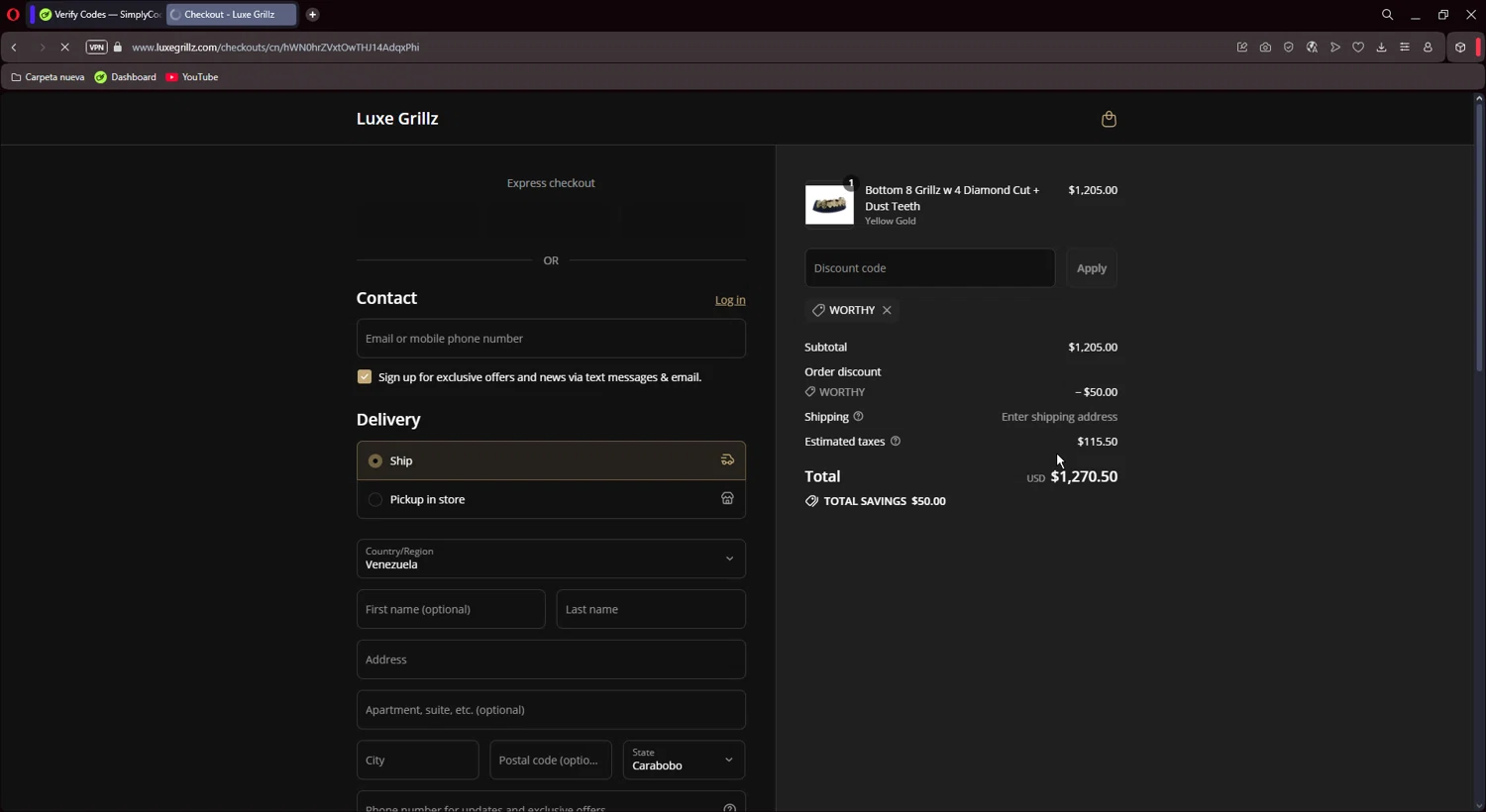This screenshot has height=812, width=1486.
Task: Click the Express checkout heading text
Action: coord(551,183)
